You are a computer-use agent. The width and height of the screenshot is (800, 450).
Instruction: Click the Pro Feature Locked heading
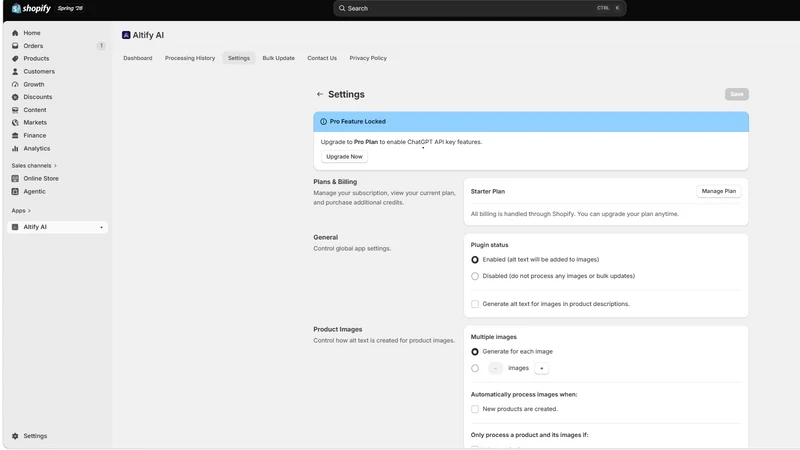pyautogui.click(x=358, y=121)
